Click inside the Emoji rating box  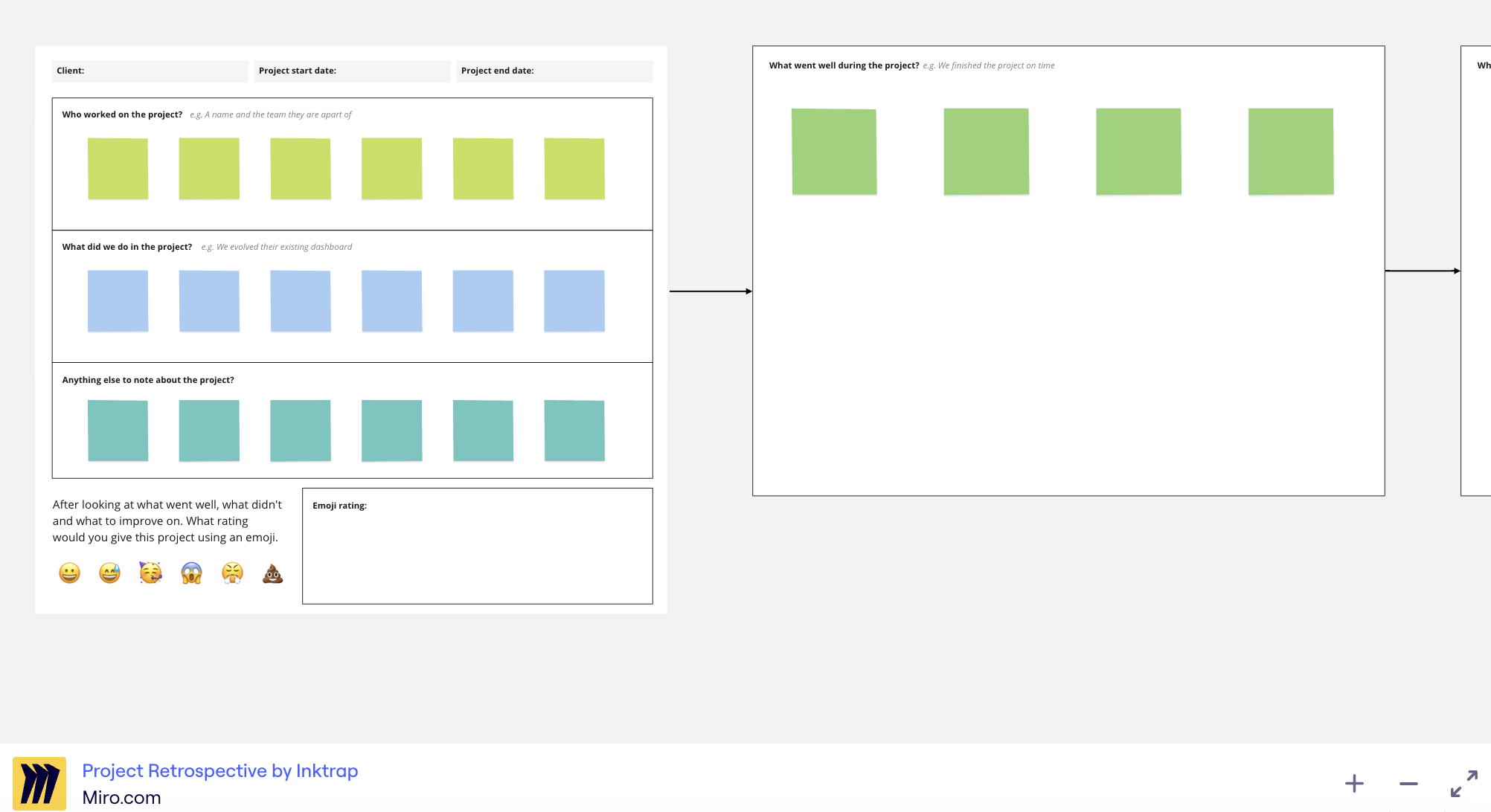click(x=477, y=550)
